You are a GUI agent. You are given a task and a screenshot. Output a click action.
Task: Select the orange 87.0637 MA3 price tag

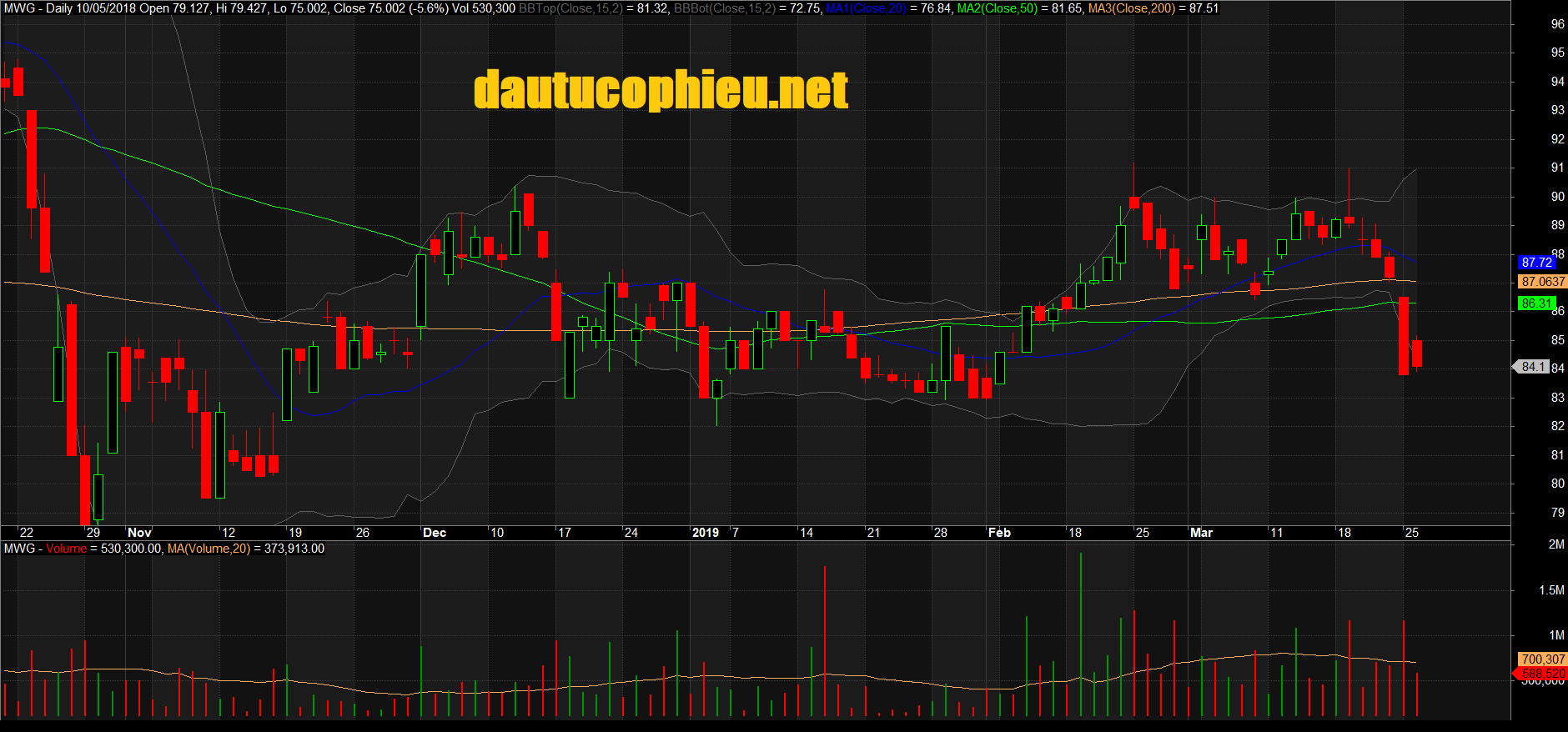(x=1542, y=282)
